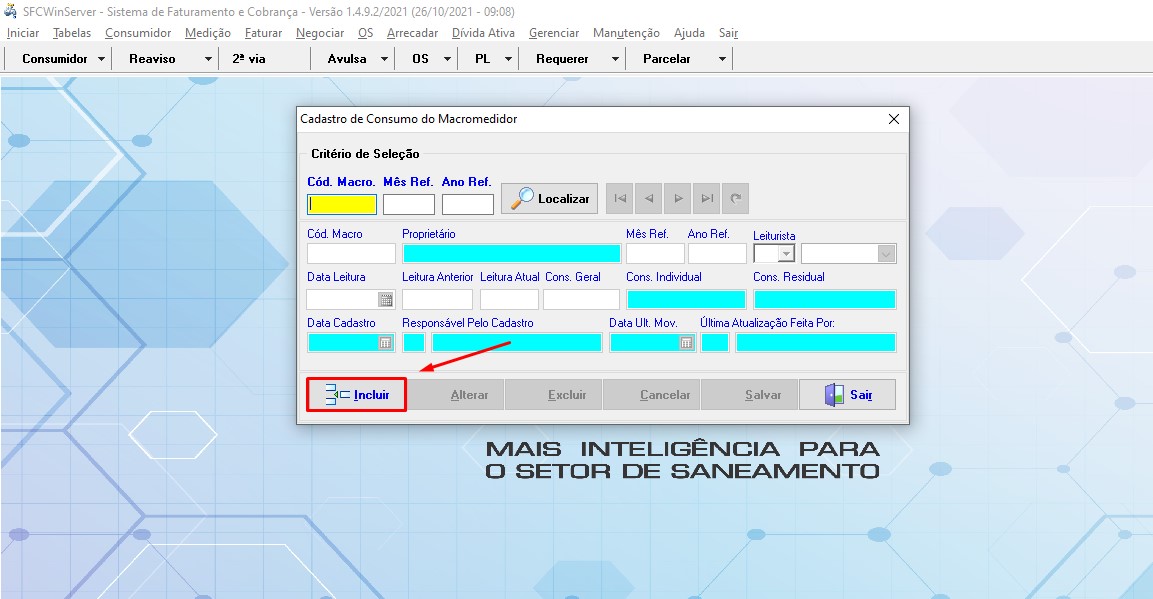Click the refresh records icon
The width and height of the screenshot is (1153, 599).
(735, 198)
